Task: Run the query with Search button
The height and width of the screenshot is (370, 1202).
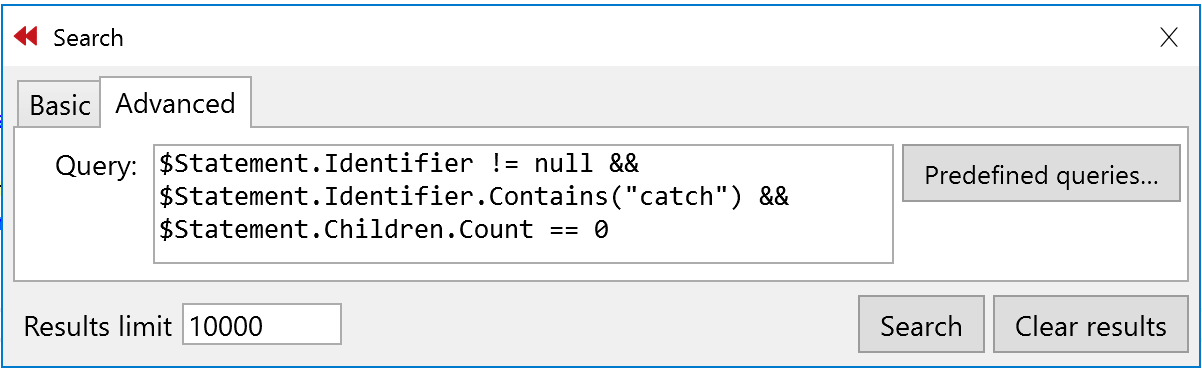Action: pos(921,326)
